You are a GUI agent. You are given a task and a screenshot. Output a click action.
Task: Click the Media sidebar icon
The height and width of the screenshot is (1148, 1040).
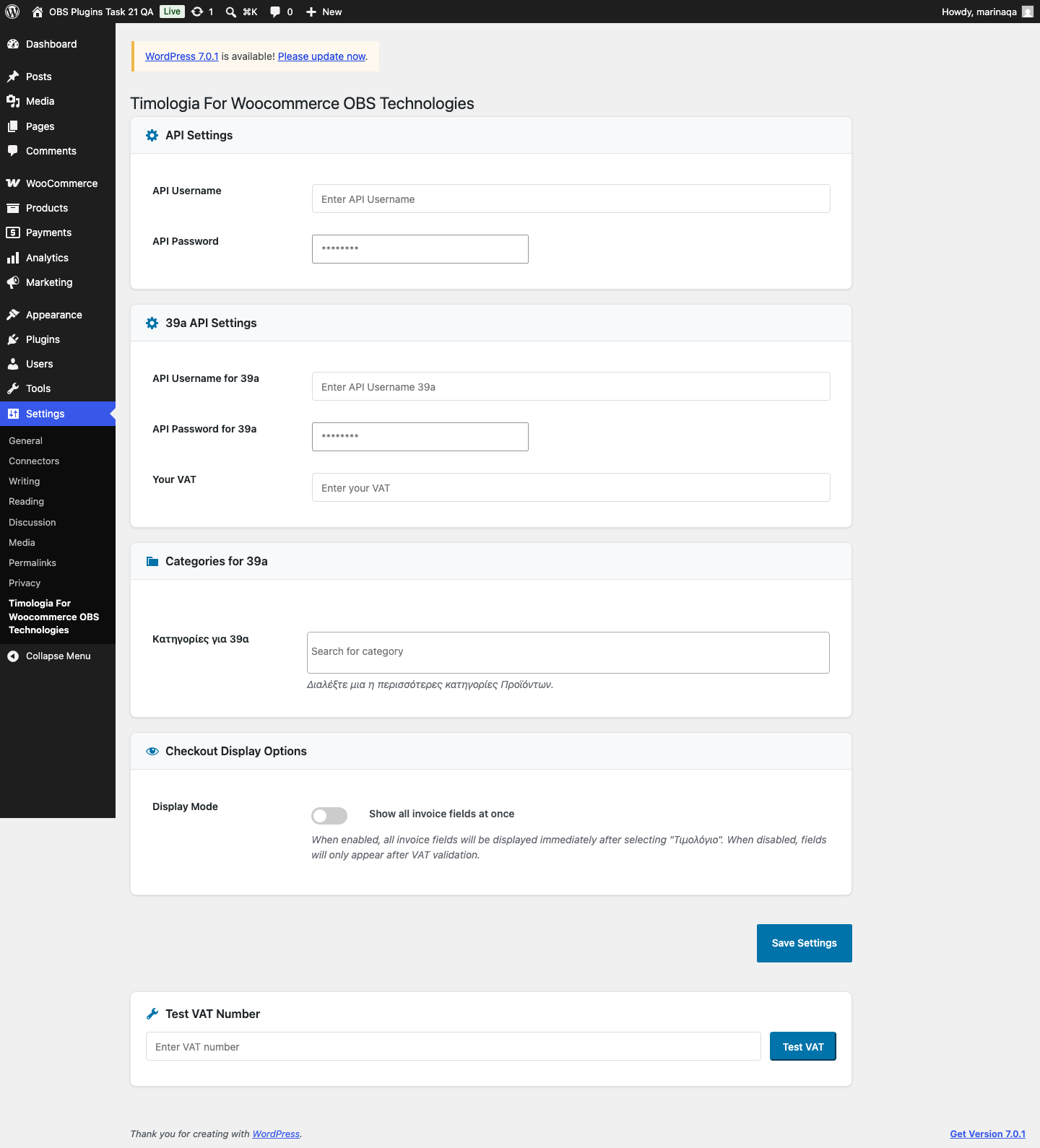tap(13, 101)
